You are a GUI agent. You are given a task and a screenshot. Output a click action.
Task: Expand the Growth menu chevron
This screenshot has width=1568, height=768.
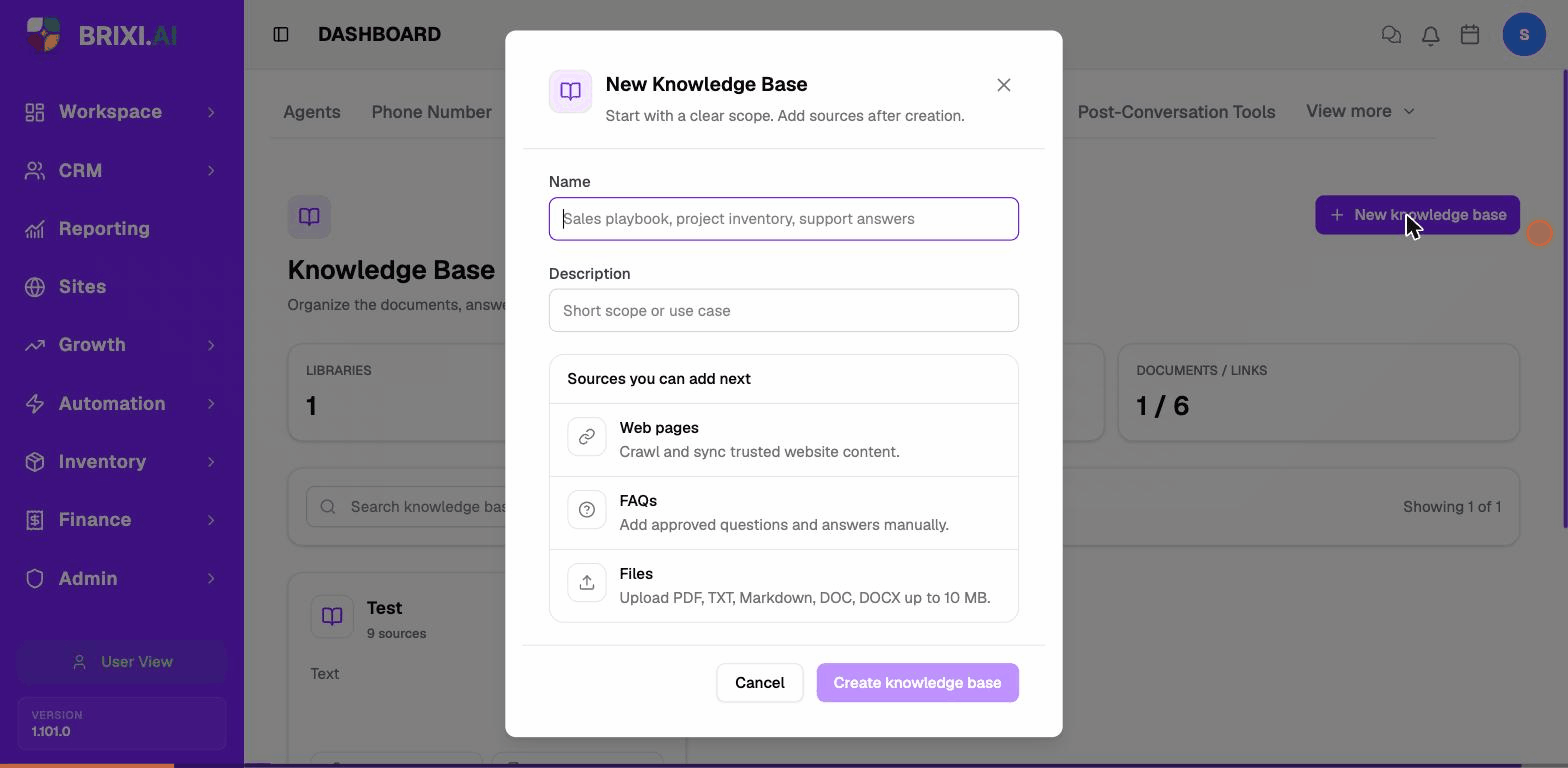point(211,345)
